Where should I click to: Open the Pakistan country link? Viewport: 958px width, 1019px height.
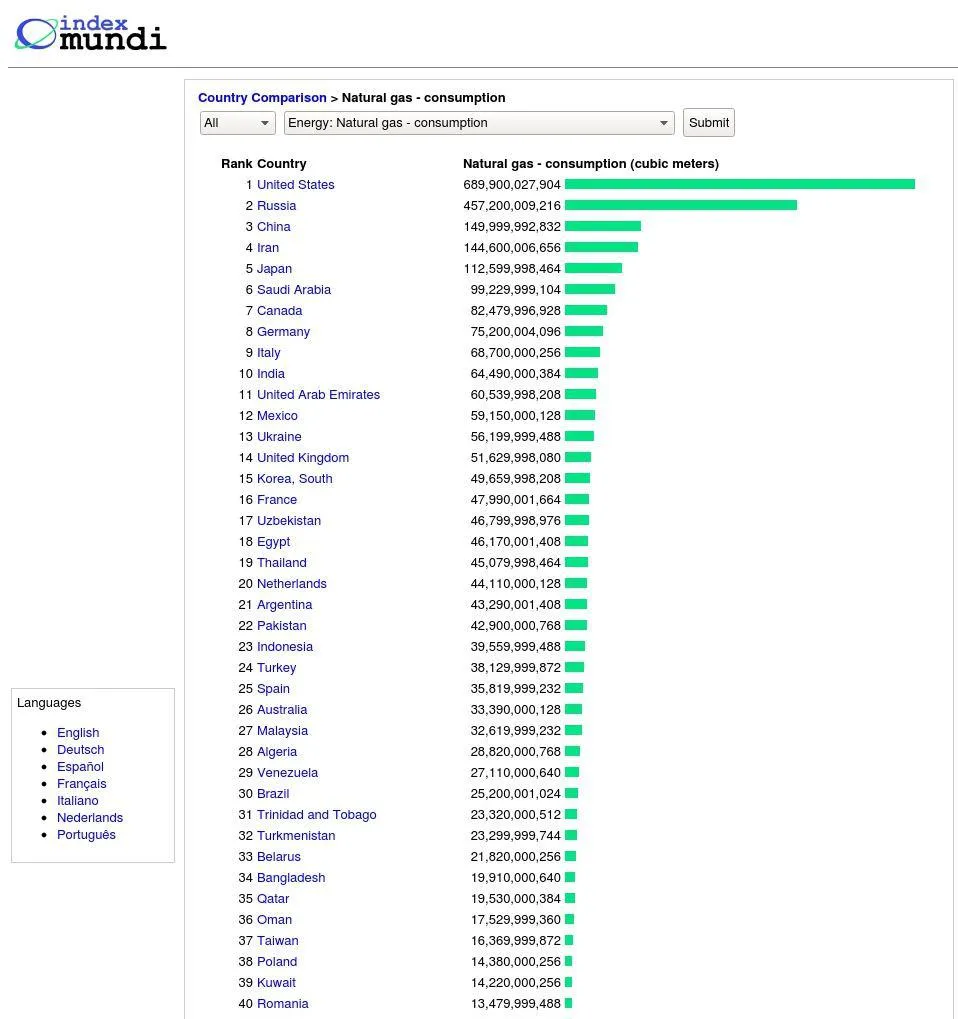(x=281, y=626)
